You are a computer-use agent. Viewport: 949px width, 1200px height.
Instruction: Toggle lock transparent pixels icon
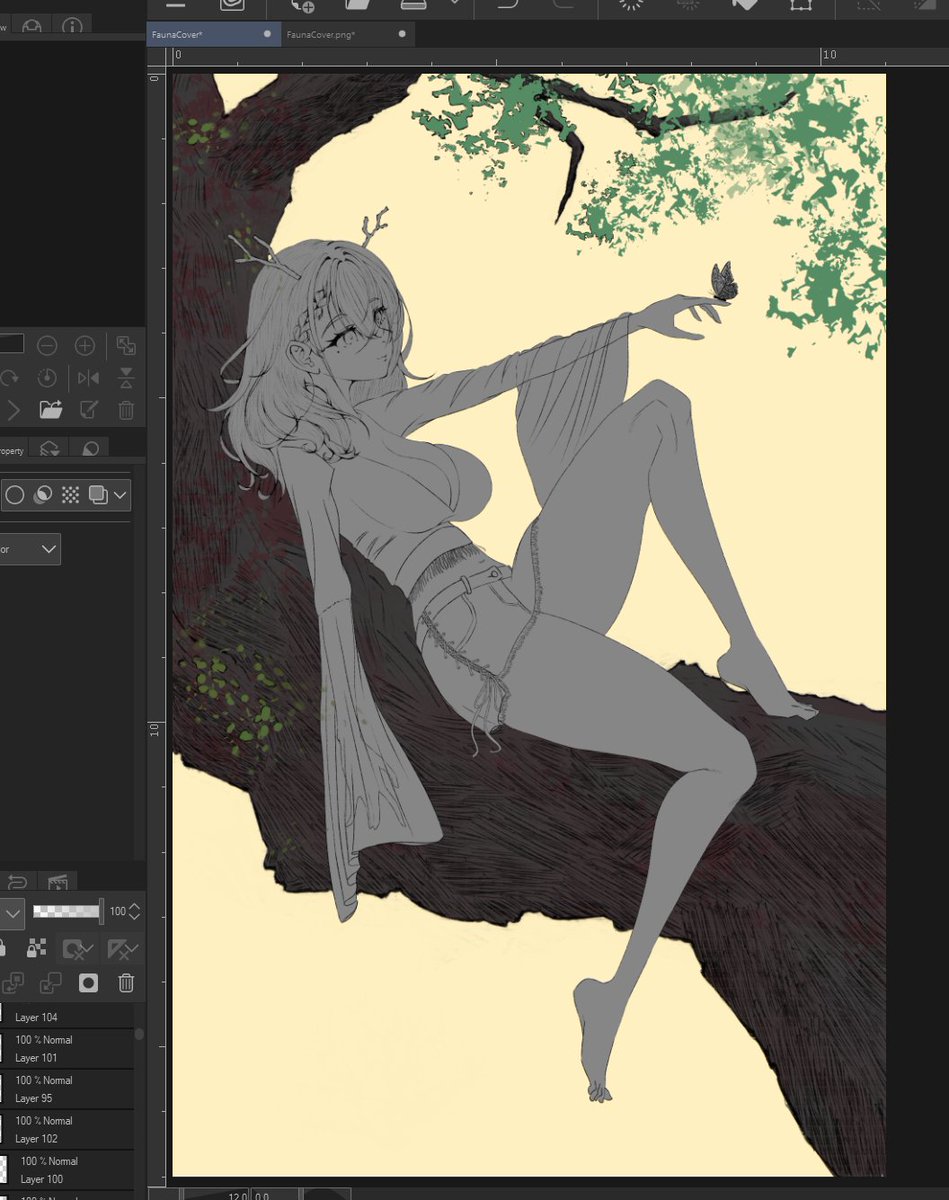(x=36, y=947)
